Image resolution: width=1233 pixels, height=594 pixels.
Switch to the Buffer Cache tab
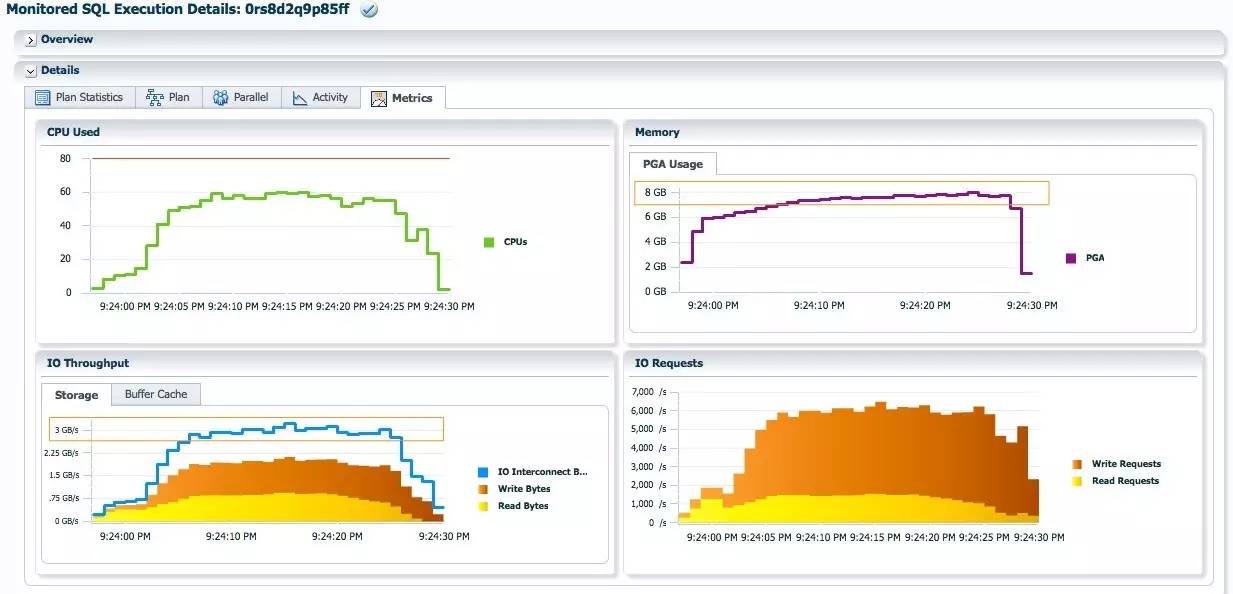[x=156, y=394]
